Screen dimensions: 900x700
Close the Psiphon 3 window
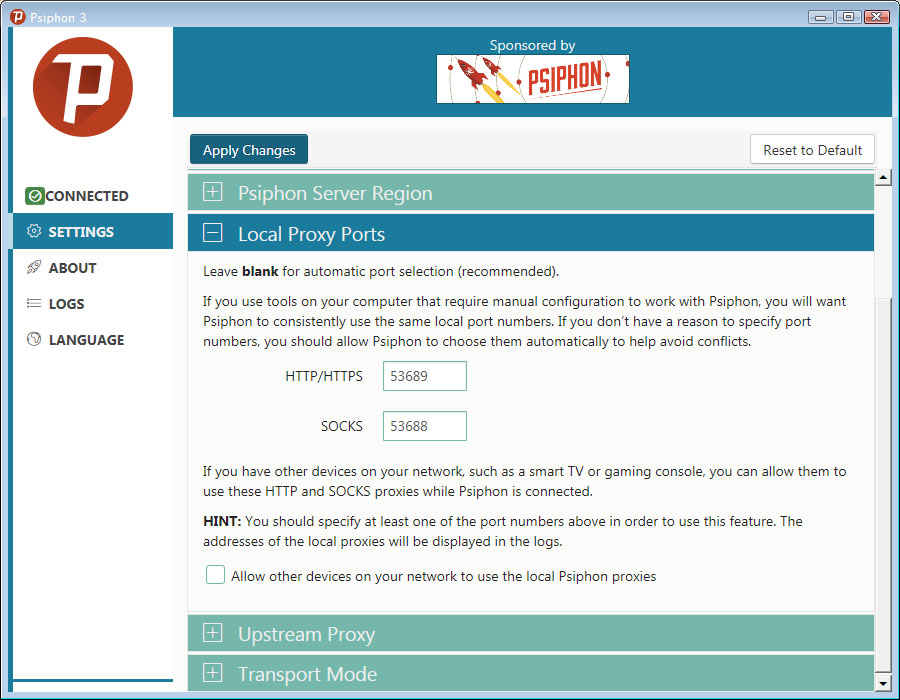coord(876,17)
